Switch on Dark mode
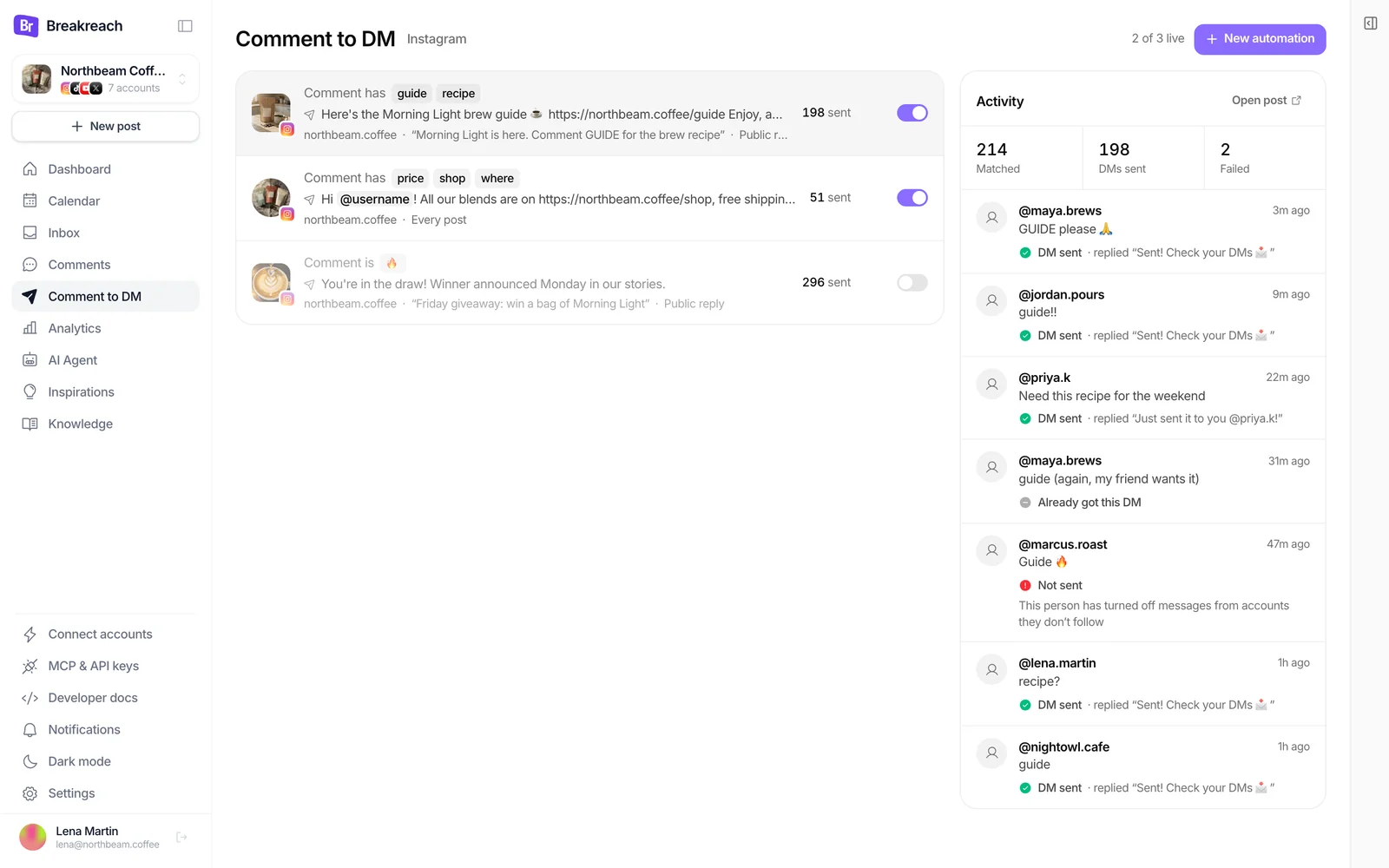Viewport: 1389px width, 868px height. coord(106,761)
